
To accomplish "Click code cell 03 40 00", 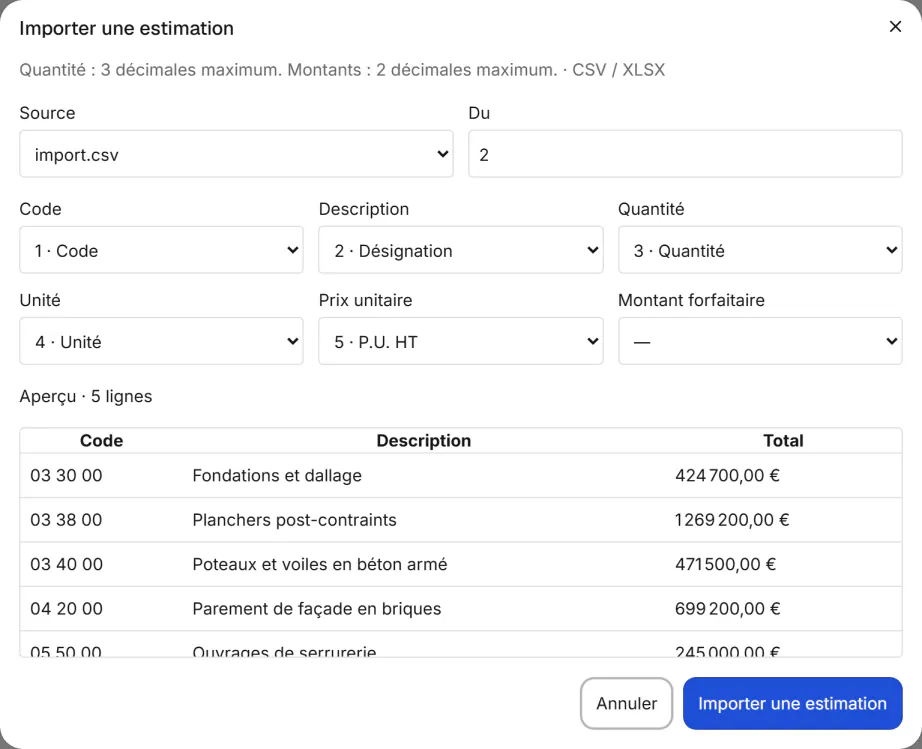I will coord(66,564).
